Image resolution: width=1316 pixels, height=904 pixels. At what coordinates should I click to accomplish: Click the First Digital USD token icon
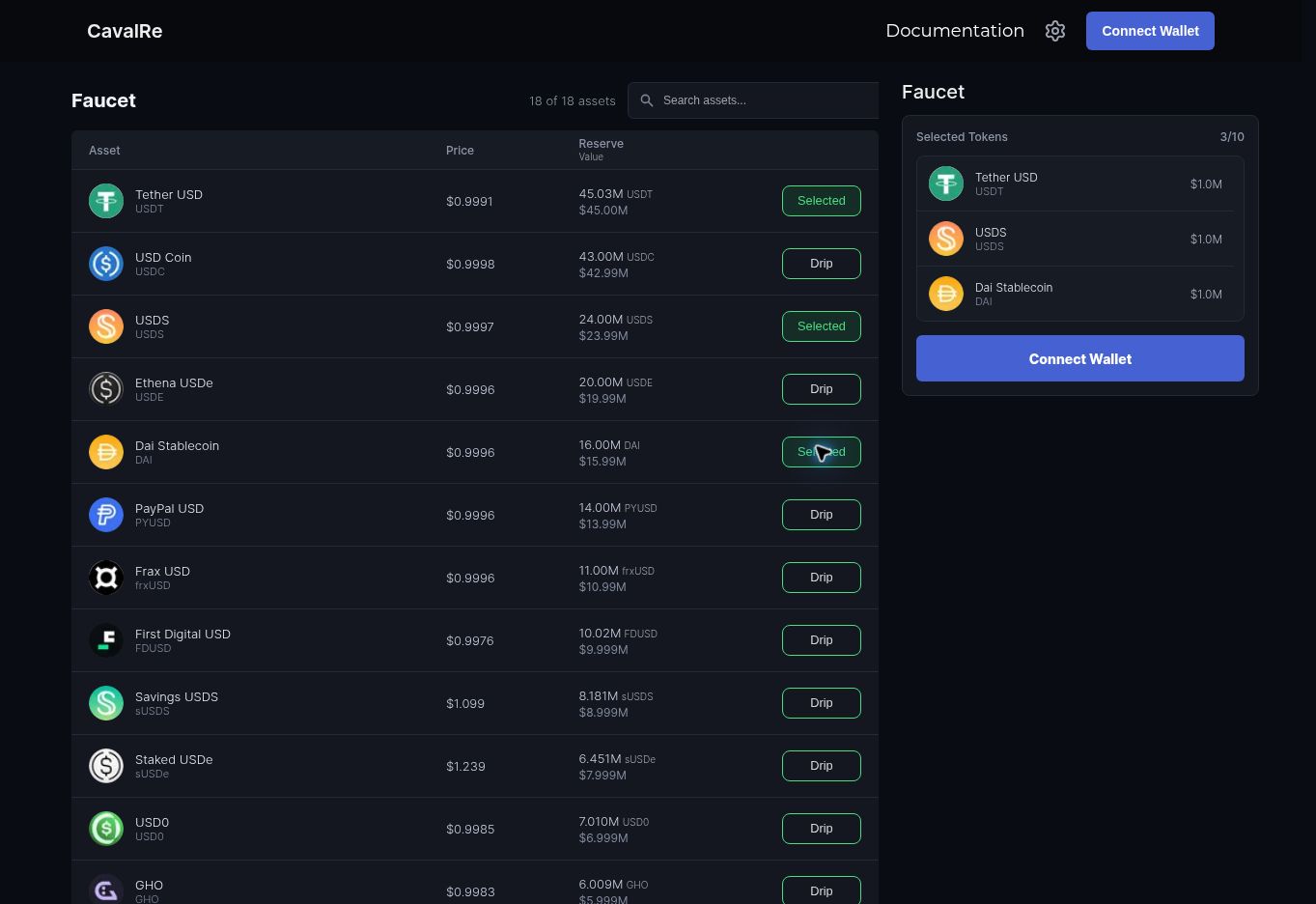(106, 640)
